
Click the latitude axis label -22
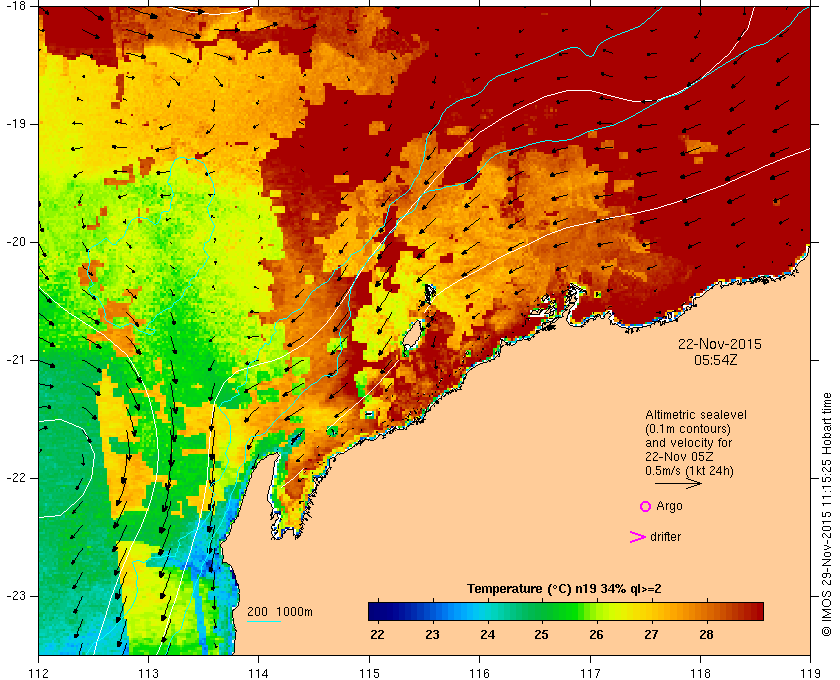tap(15, 478)
